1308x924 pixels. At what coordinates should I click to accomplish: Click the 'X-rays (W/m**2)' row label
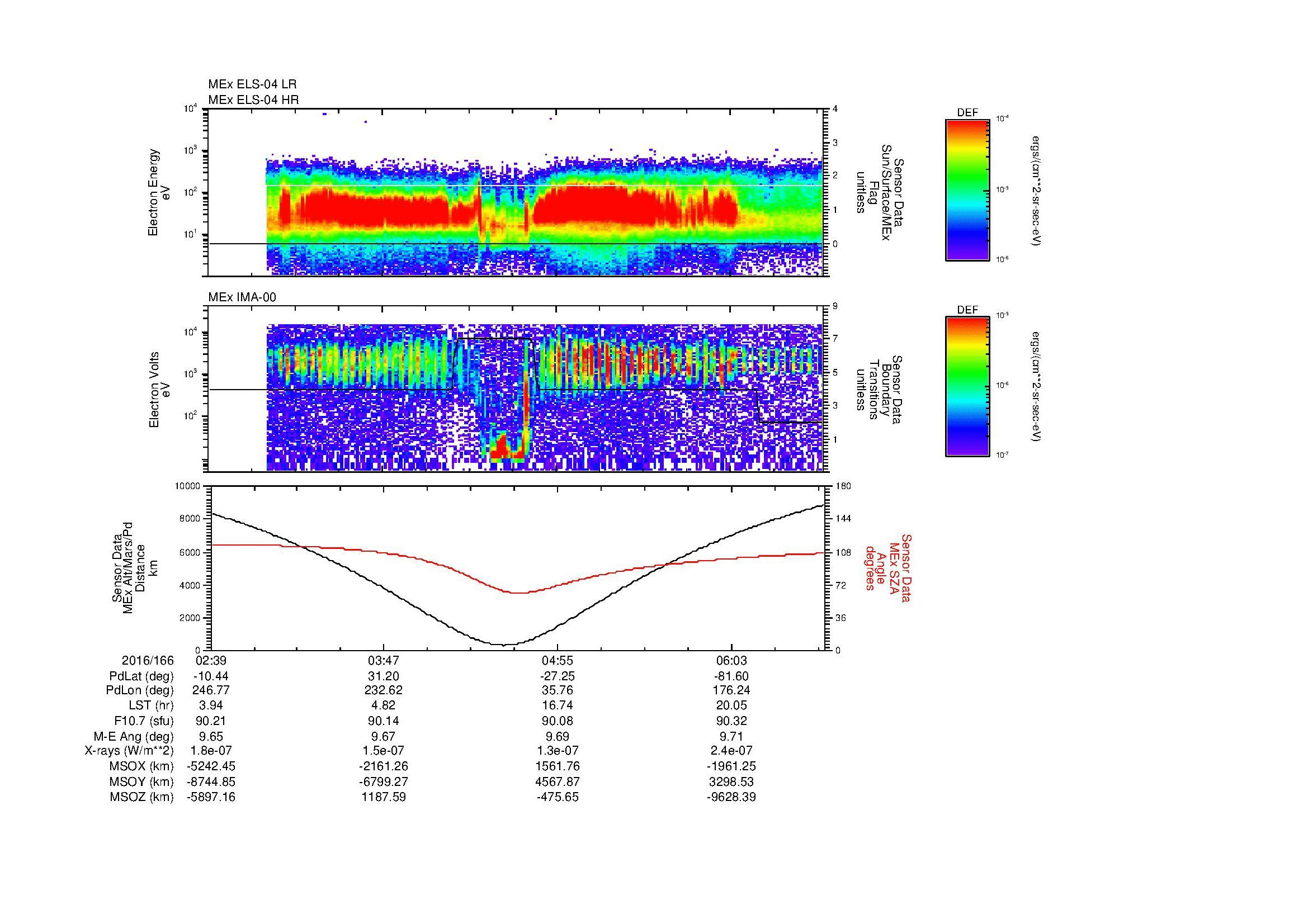click(129, 751)
